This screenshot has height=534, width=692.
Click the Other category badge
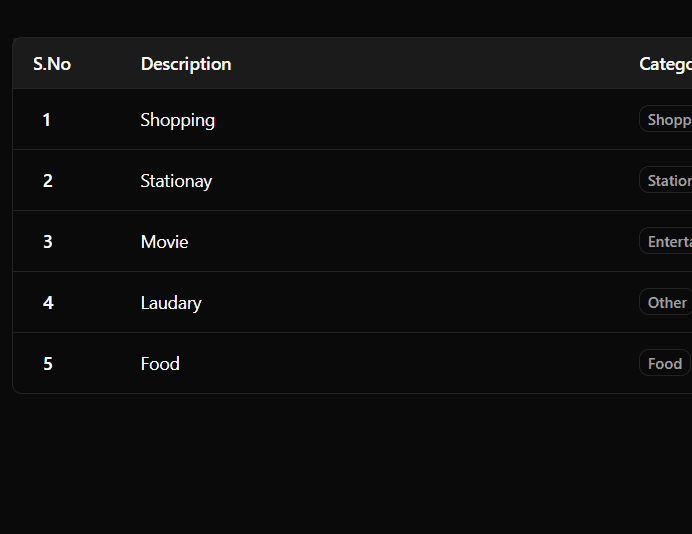[x=666, y=302]
